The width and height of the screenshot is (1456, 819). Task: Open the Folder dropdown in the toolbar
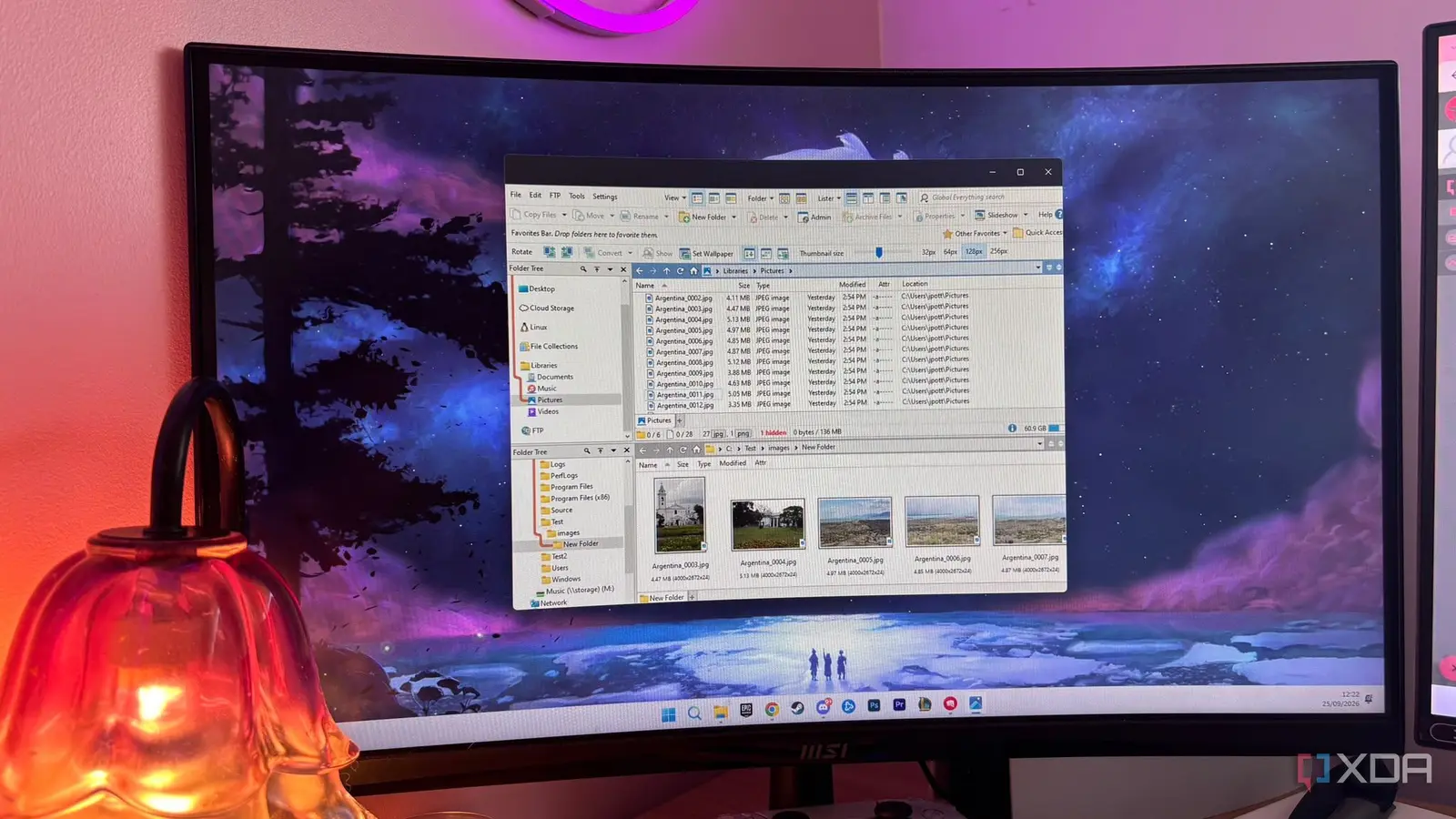pos(761,198)
